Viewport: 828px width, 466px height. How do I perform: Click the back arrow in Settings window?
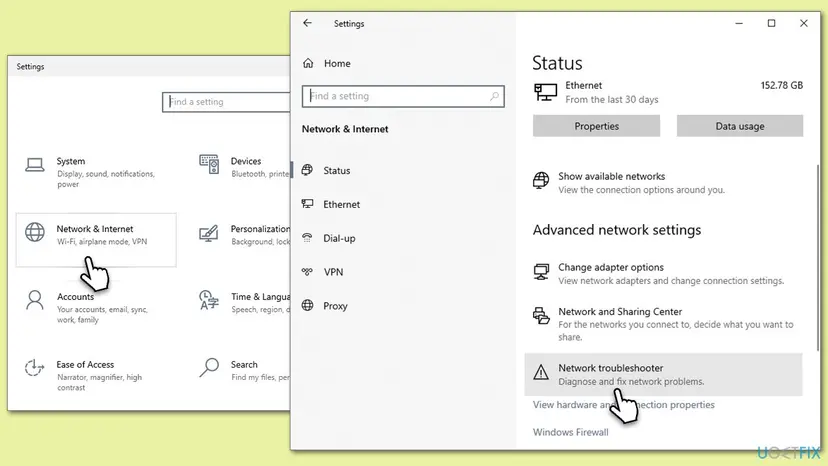pos(307,23)
